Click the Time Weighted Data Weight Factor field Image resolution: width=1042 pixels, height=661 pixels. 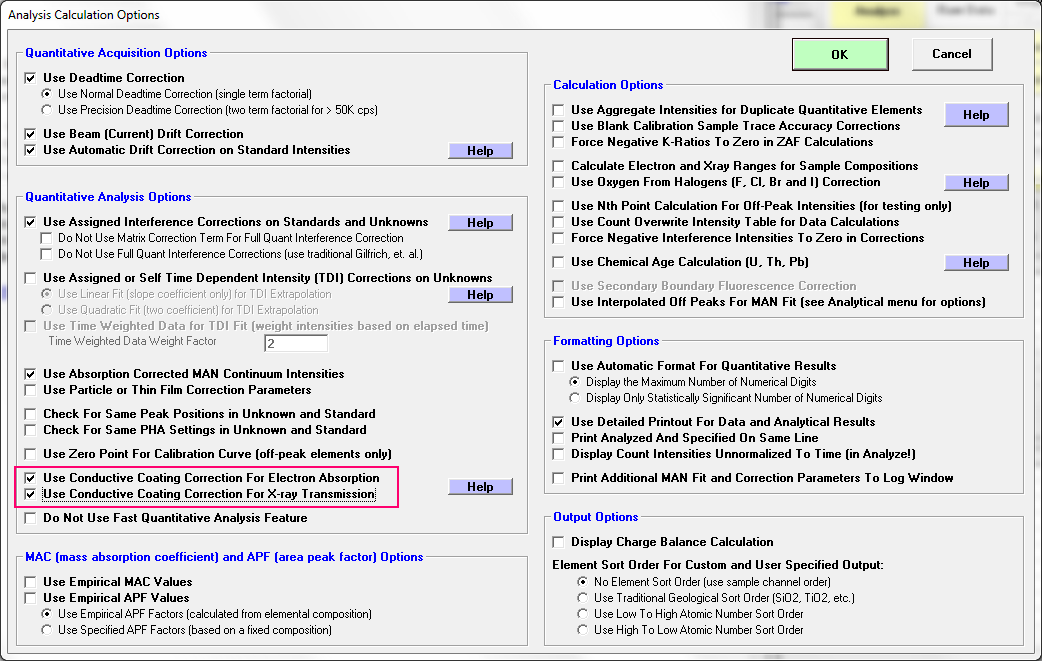[x=295, y=343]
